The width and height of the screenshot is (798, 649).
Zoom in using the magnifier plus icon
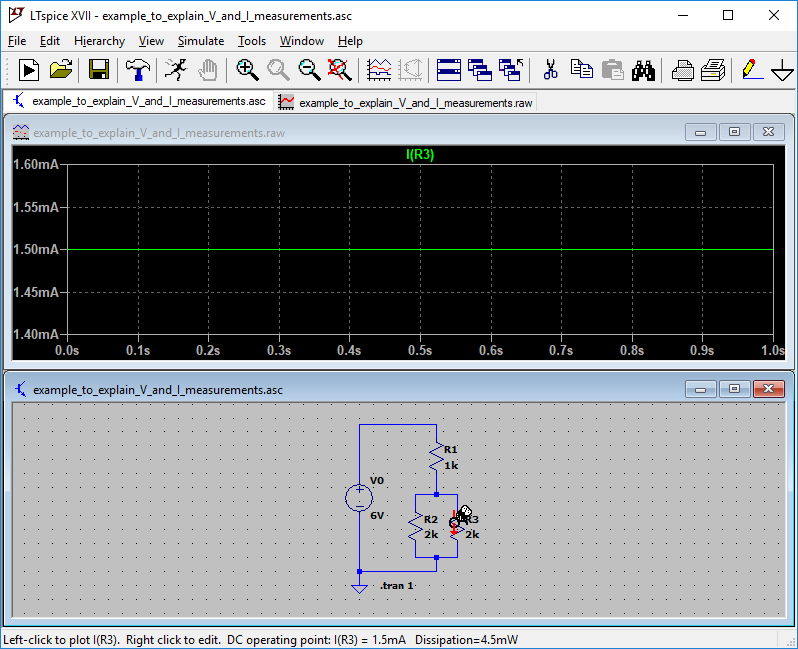point(247,69)
